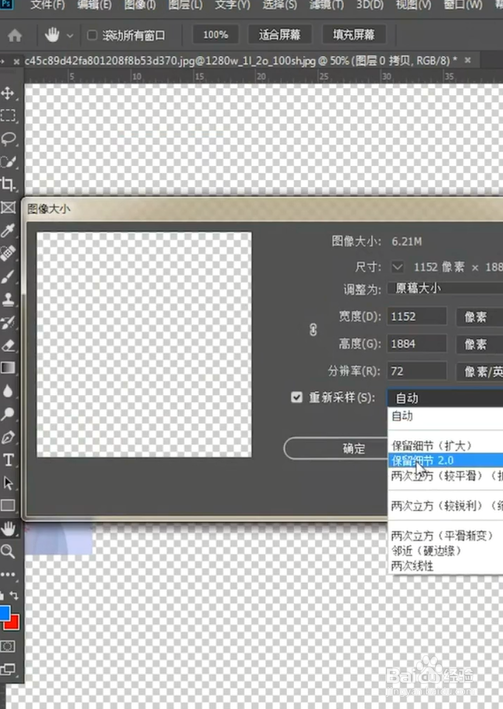Expand the 尺寸 unit dropdown arrow
Image resolution: width=503 pixels, height=709 pixels.
[x=397, y=267]
